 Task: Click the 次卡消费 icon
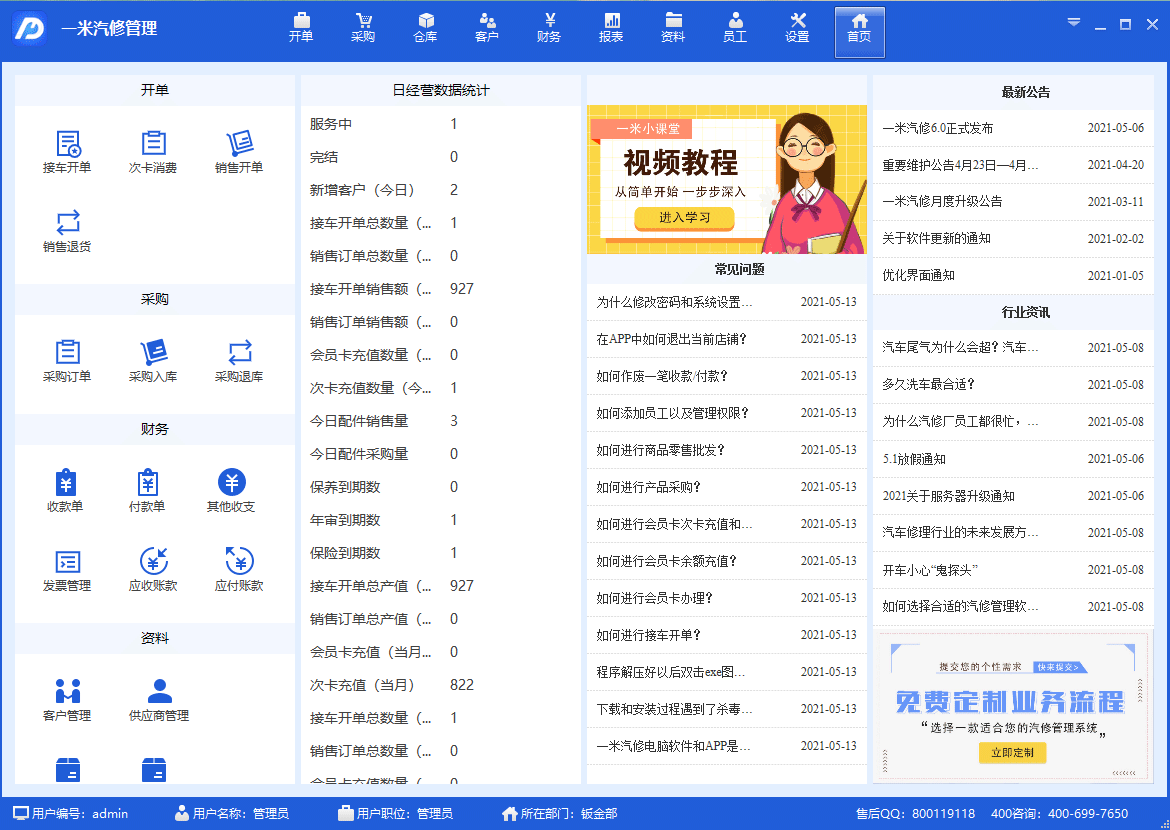[153, 152]
